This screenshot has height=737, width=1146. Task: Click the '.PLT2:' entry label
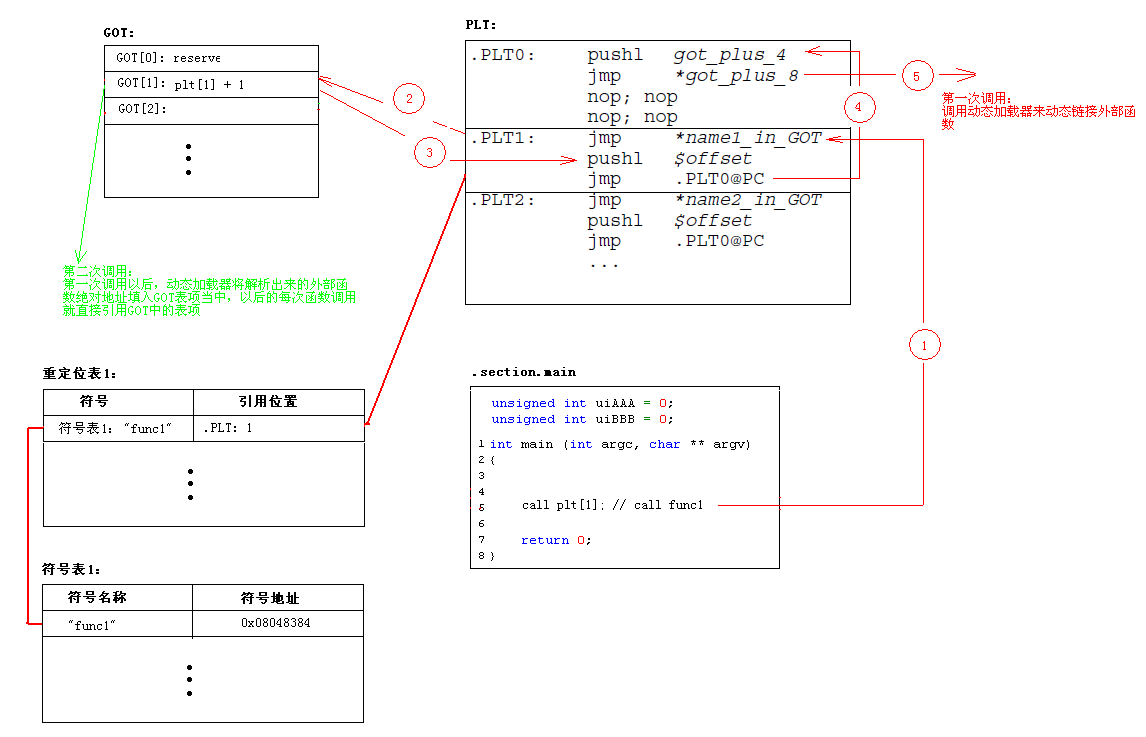pos(503,200)
